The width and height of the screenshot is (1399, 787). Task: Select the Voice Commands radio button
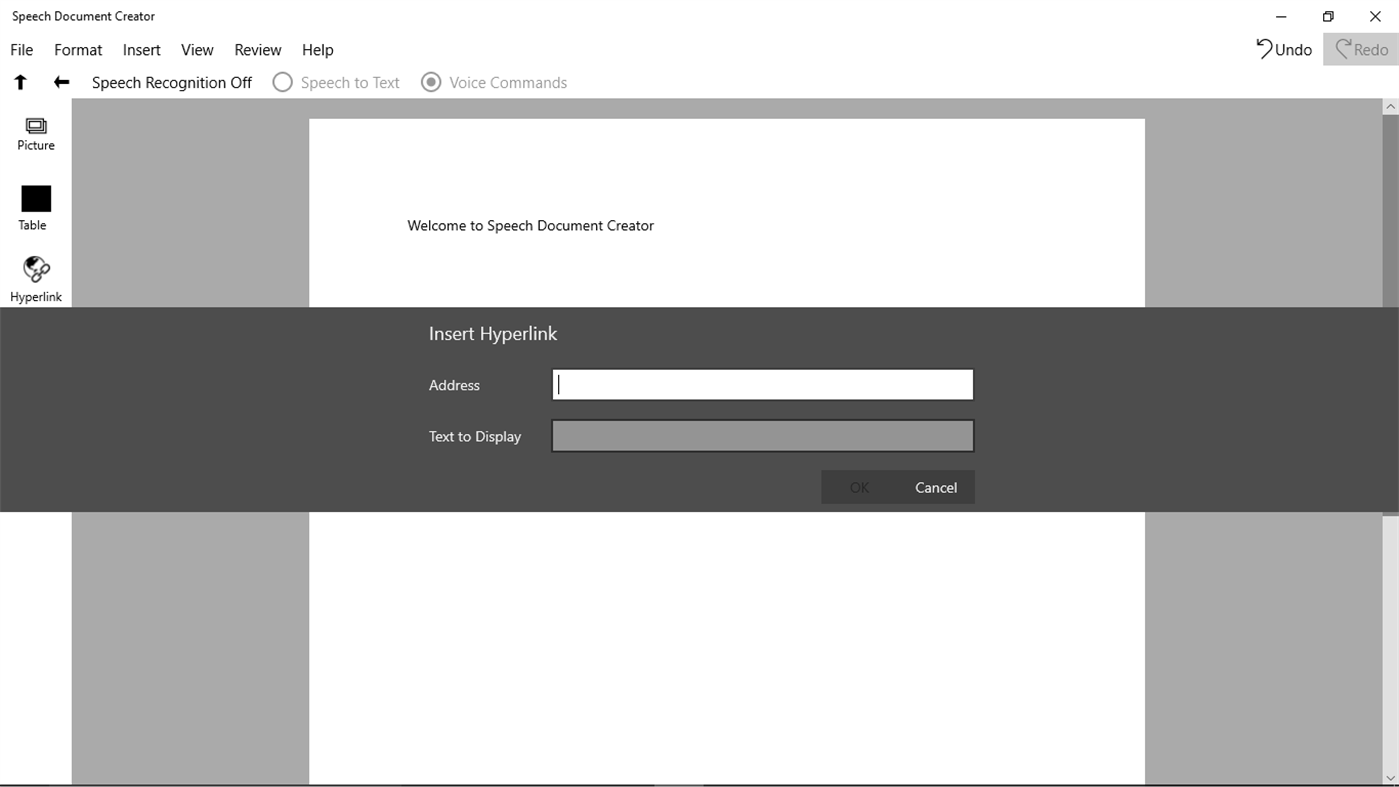[x=431, y=82]
